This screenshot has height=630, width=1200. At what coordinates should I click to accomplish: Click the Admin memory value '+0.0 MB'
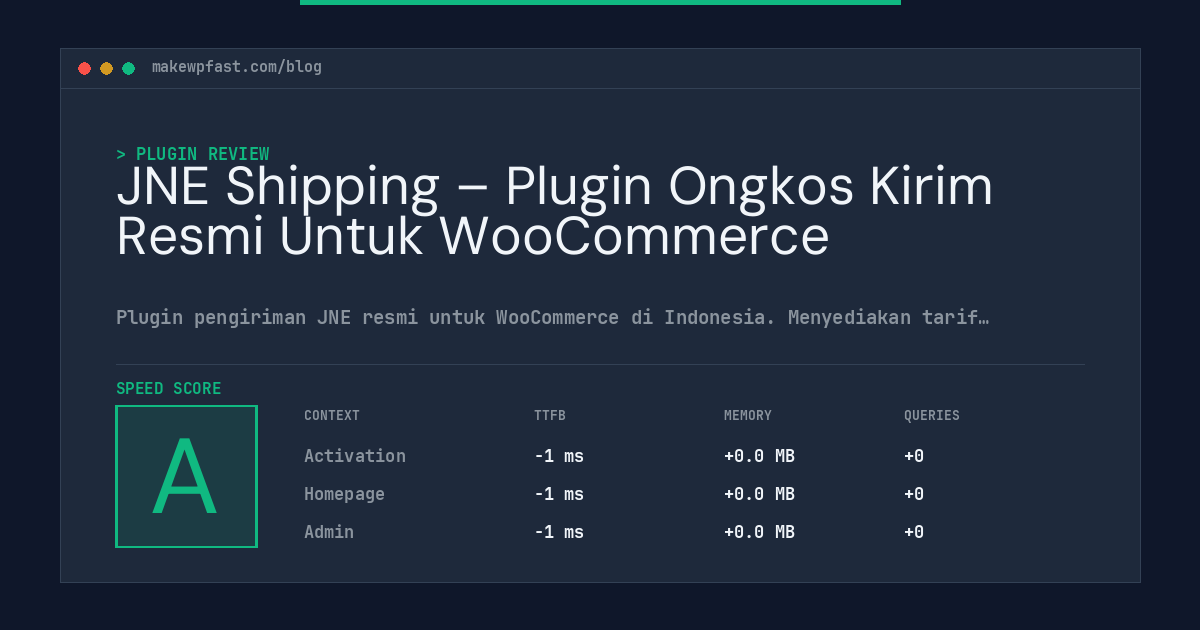point(759,532)
